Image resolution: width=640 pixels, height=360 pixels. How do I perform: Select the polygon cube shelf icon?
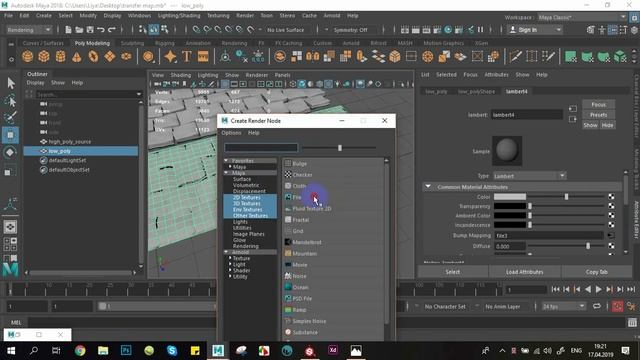point(44,56)
